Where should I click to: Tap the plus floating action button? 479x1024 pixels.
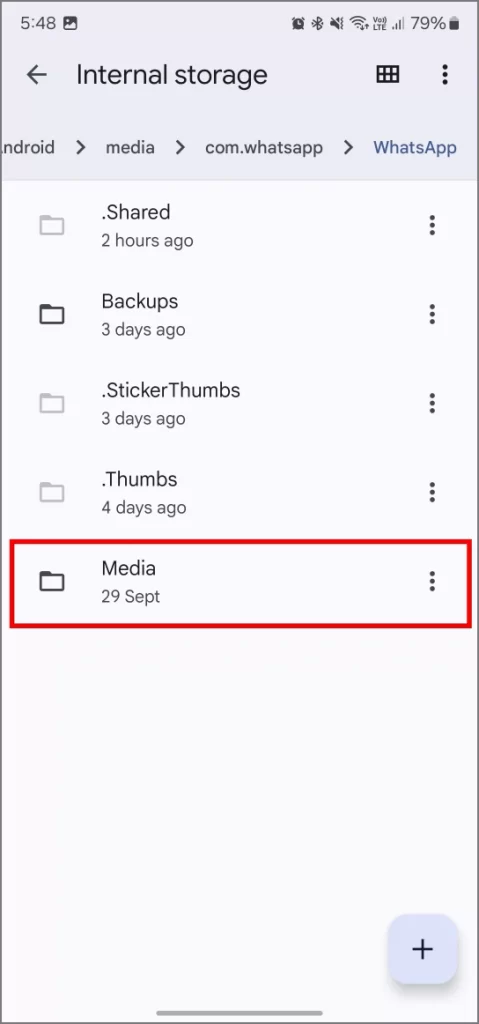pyautogui.click(x=422, y=948)
